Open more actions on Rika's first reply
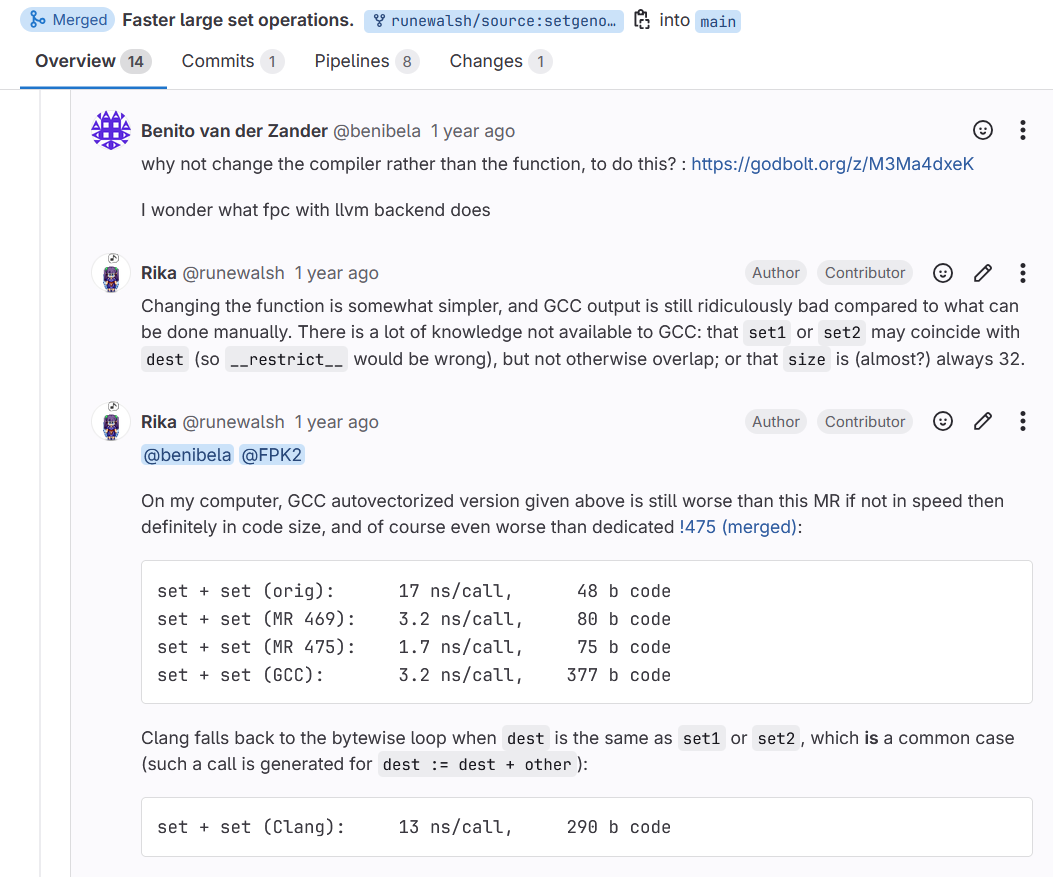This screenshot has height=877, width=1053. [1022, 273]
